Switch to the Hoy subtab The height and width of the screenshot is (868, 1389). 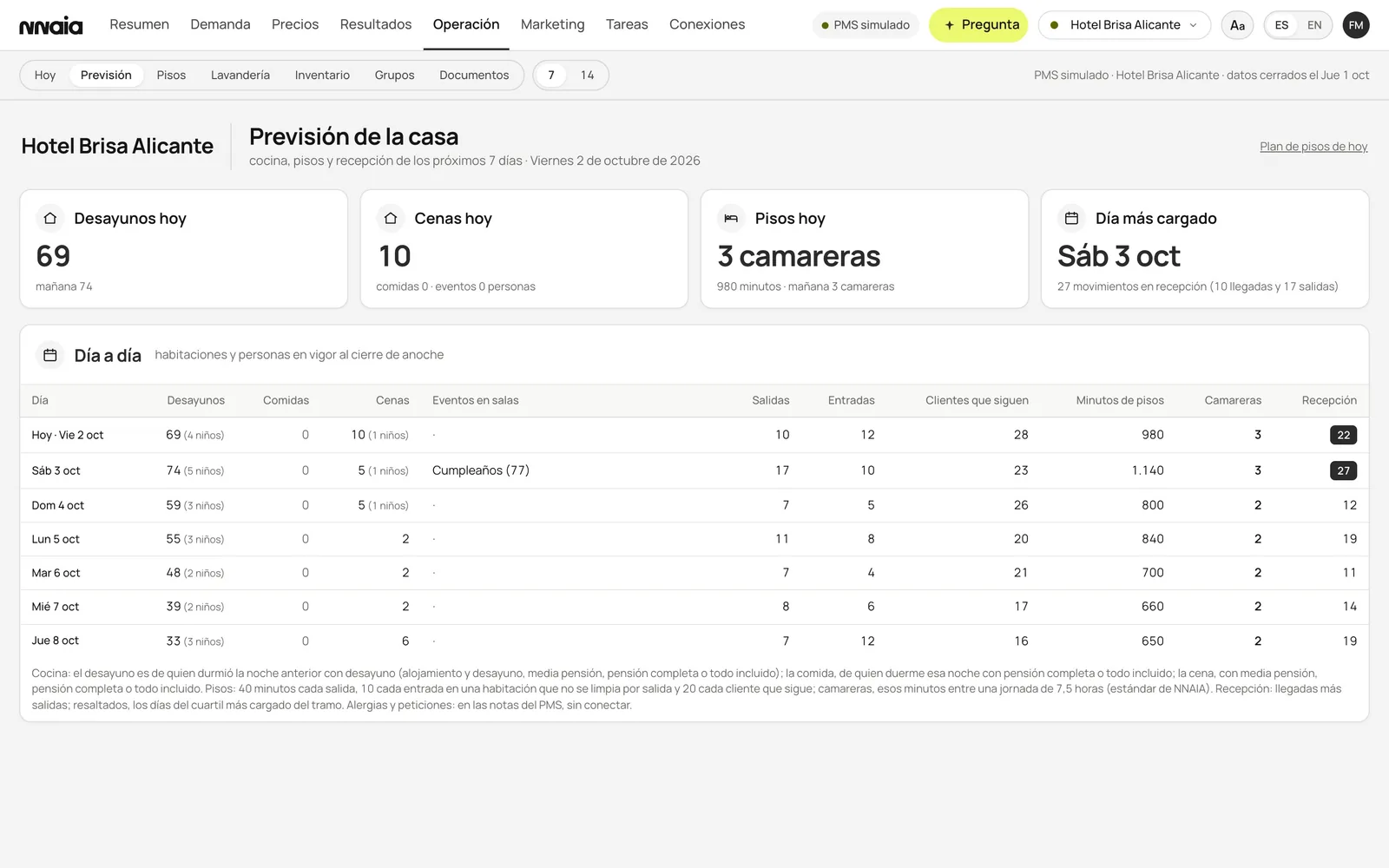point(45,76)
